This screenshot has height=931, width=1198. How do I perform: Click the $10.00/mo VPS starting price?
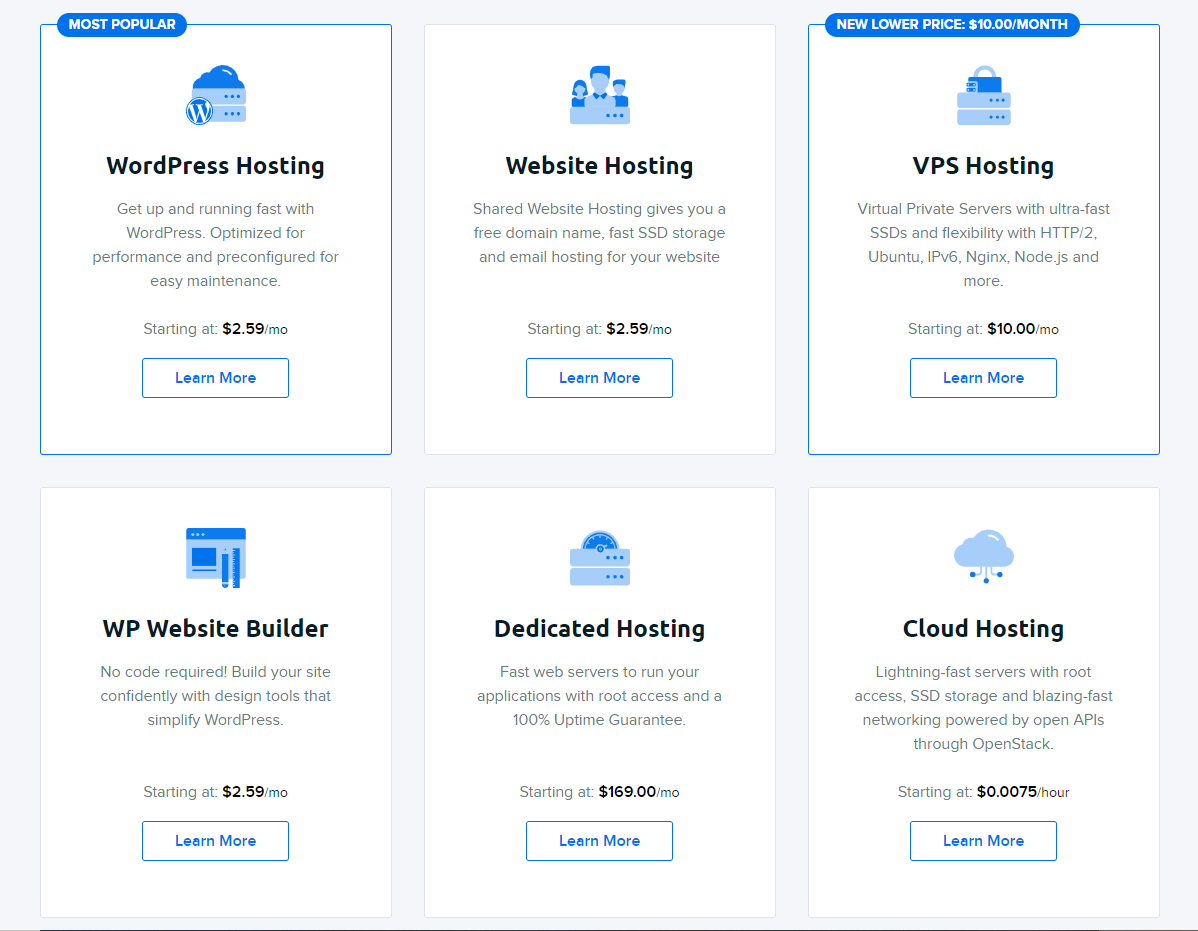(x=1023, y=329)
